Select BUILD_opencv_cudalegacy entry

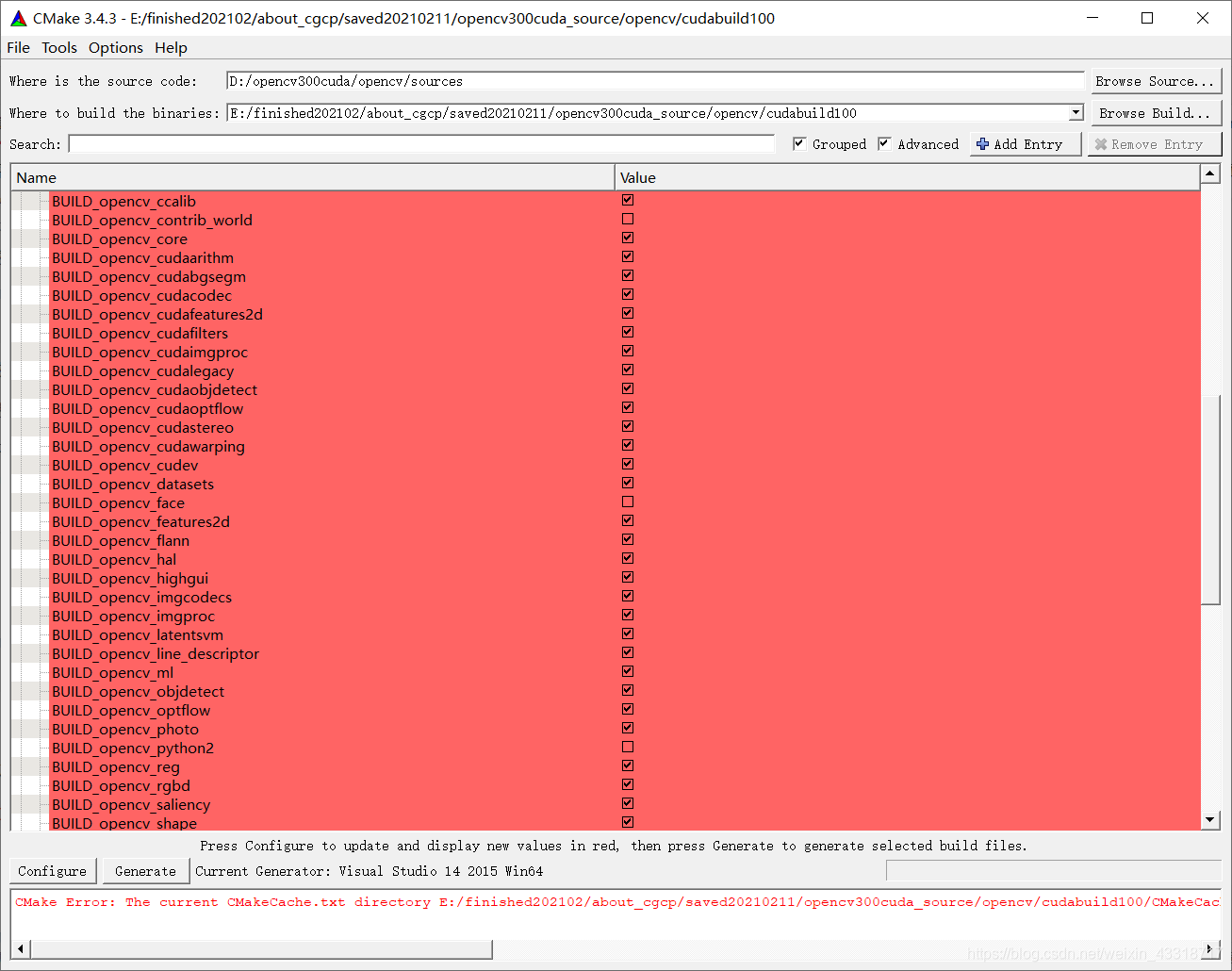pyautogui.click(x=142, y=371)
